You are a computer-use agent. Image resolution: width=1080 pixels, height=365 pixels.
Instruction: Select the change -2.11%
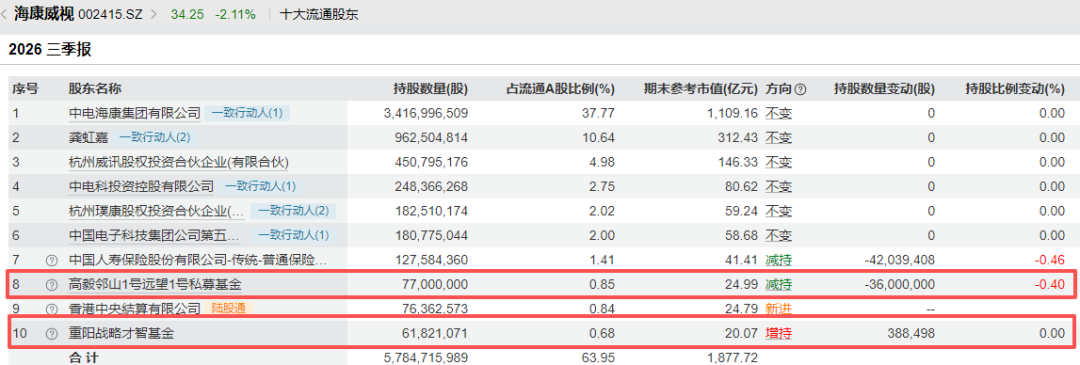(236, 14)
